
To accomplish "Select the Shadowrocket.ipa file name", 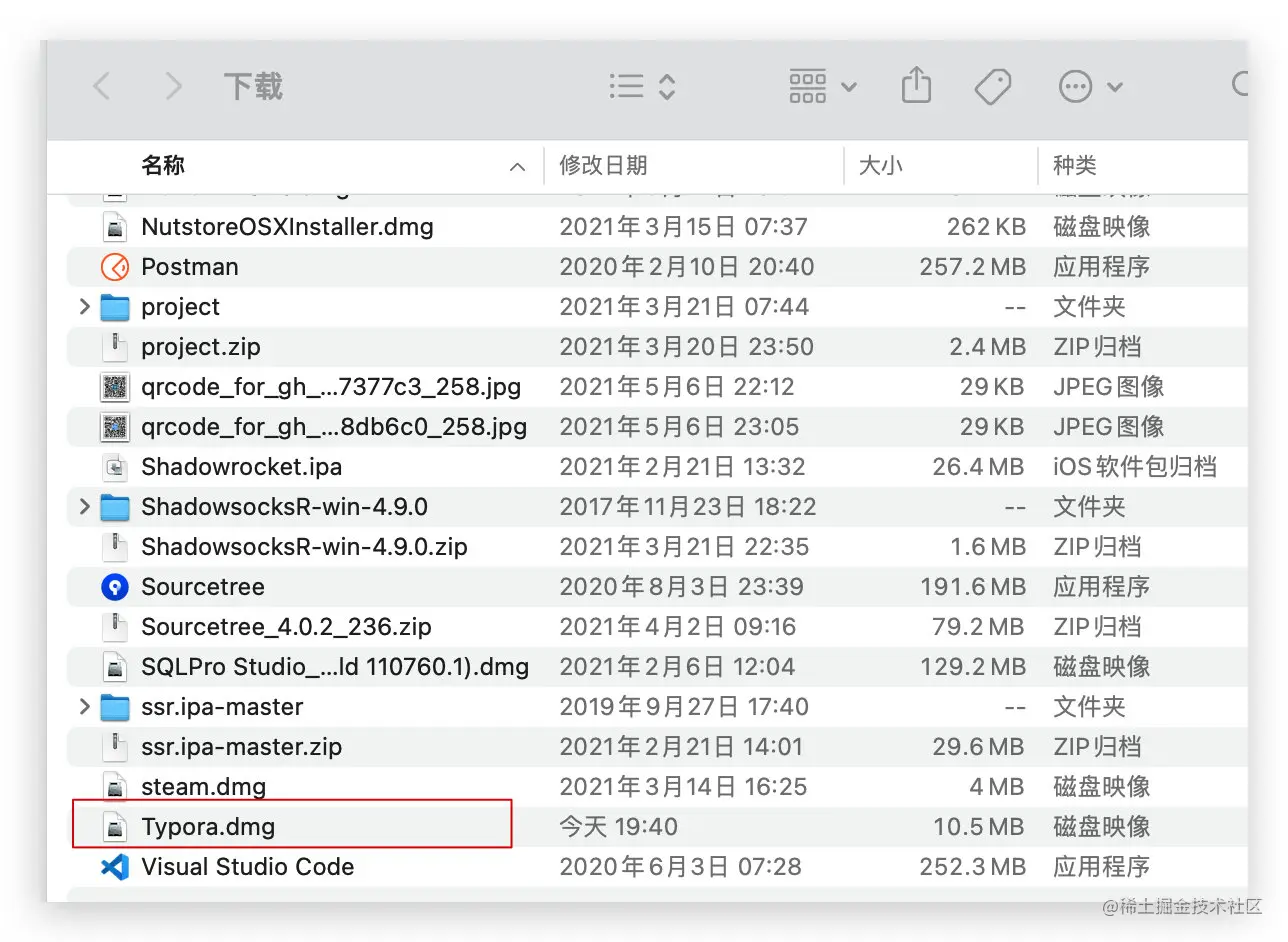I will coord(241,467).
